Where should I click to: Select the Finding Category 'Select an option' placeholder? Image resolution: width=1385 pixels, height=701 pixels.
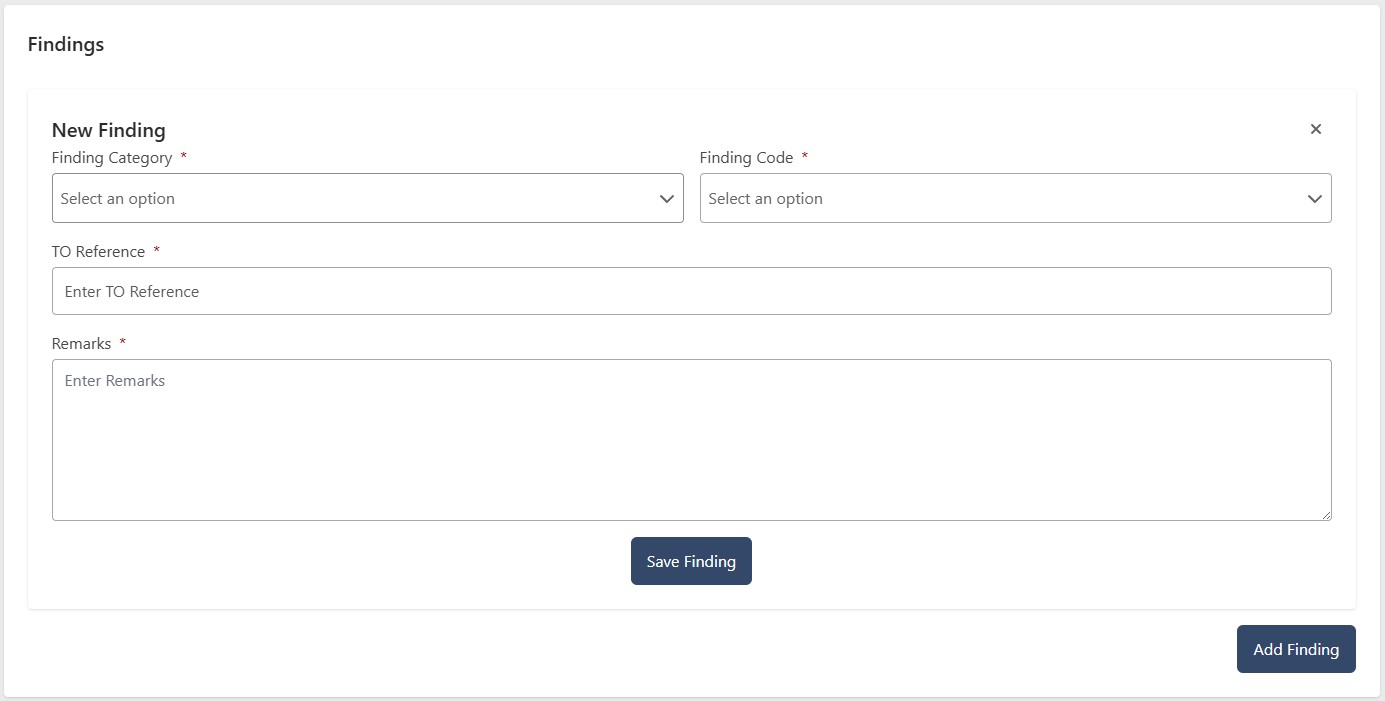pyautogui.click(x=118, y=199)
